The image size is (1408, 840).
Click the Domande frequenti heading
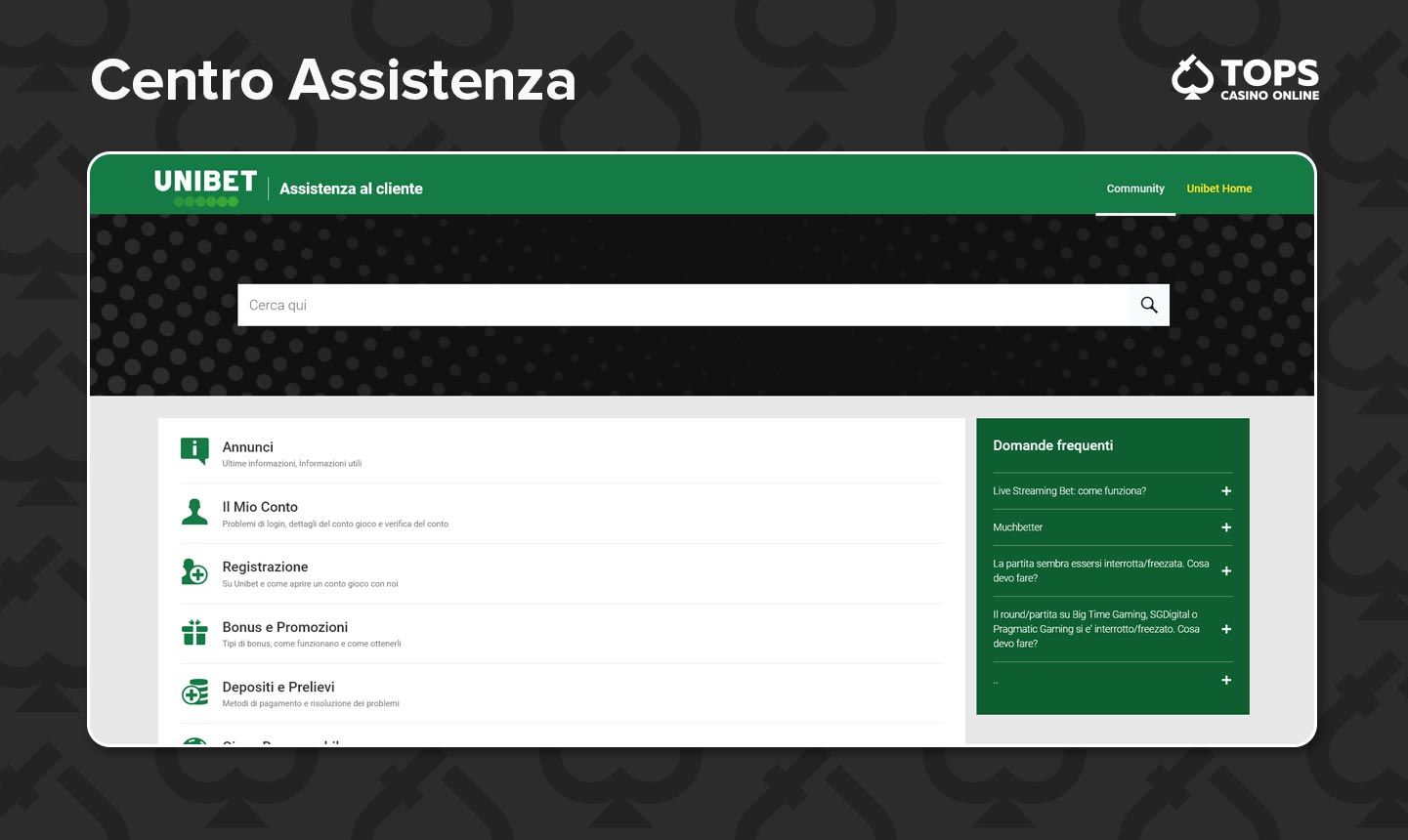(x=1053, y=445)
